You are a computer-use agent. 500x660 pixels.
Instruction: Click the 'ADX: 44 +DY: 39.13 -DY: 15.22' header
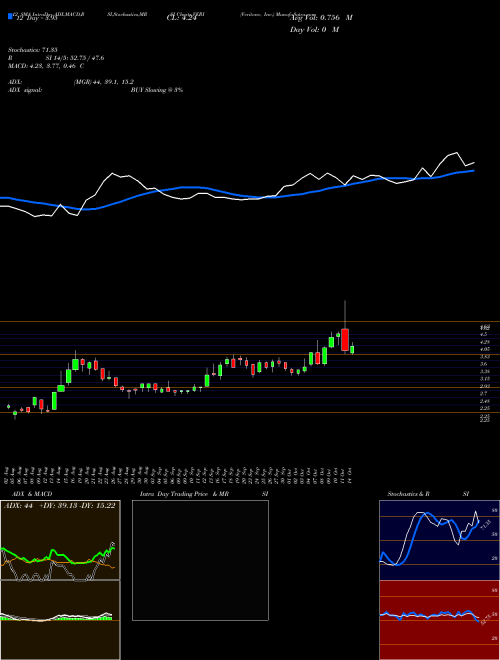click(x=59, y=506)
